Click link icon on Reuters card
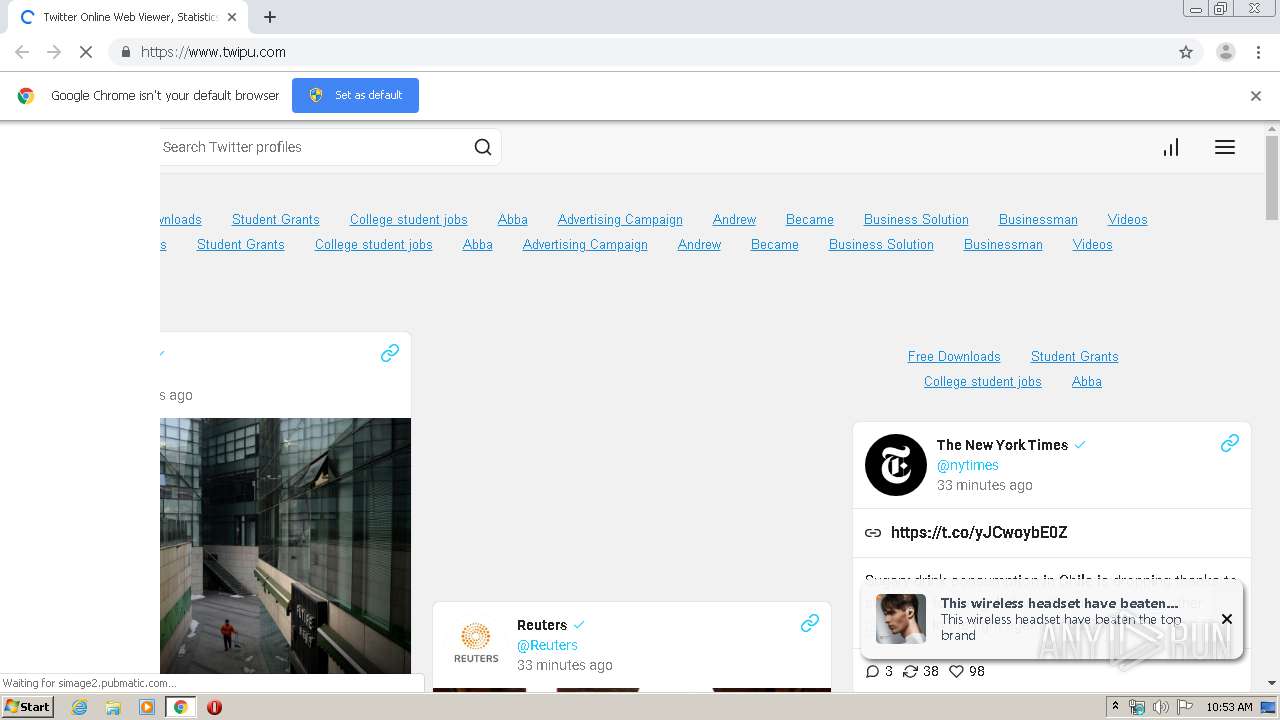 point(810,623)
